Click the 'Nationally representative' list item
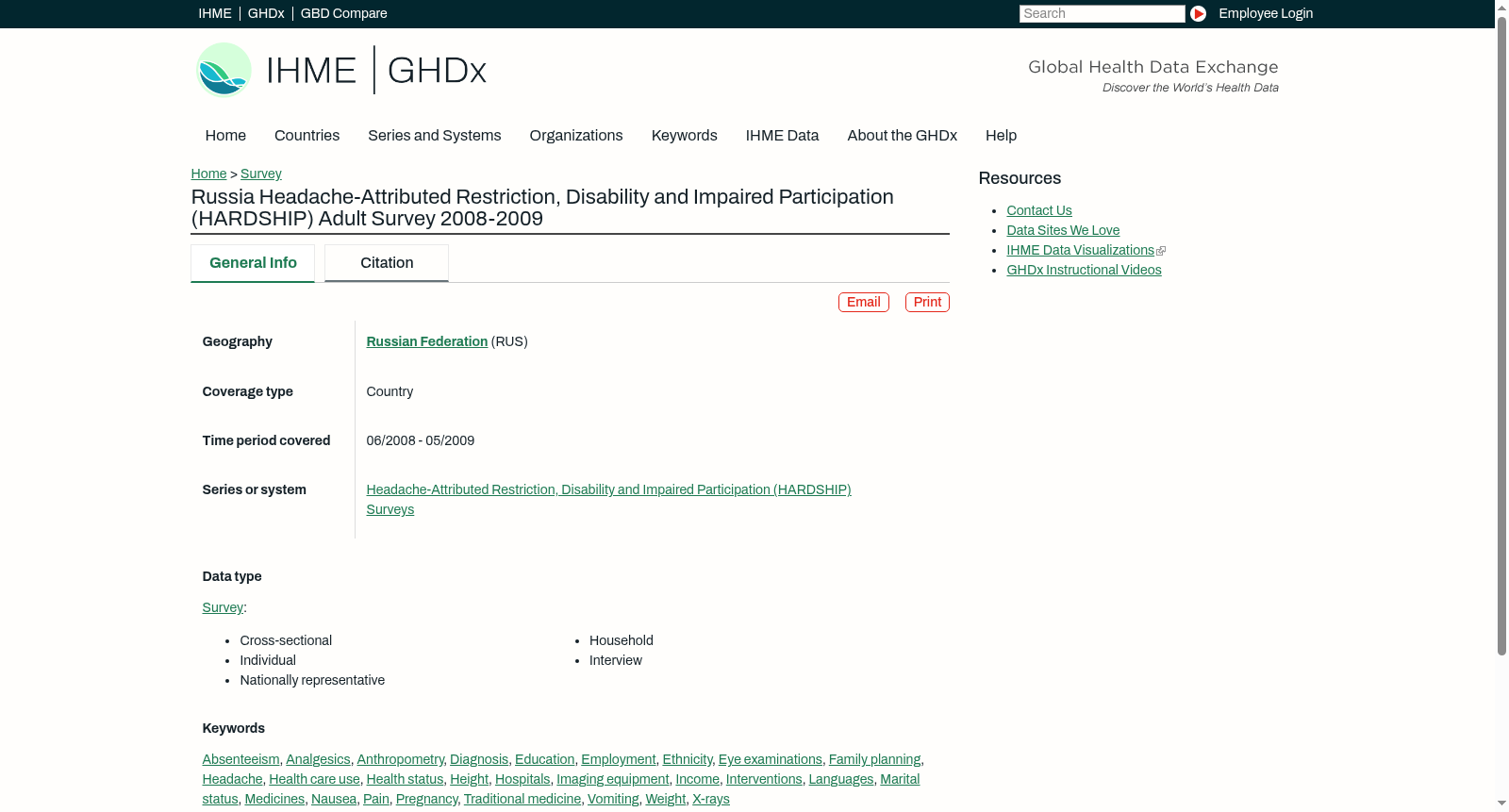 [x=312, y=681]
